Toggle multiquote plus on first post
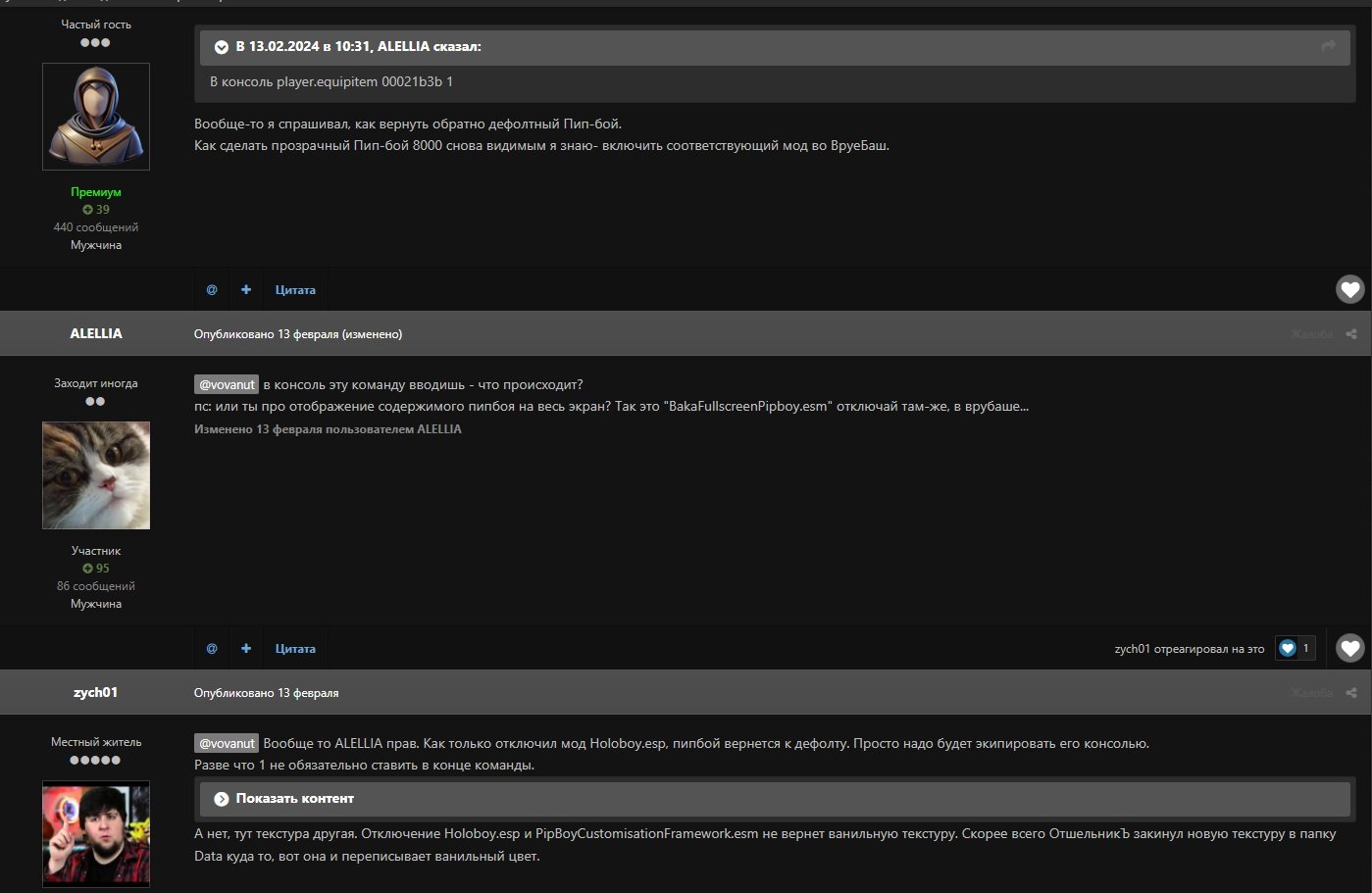 [246, 290]
